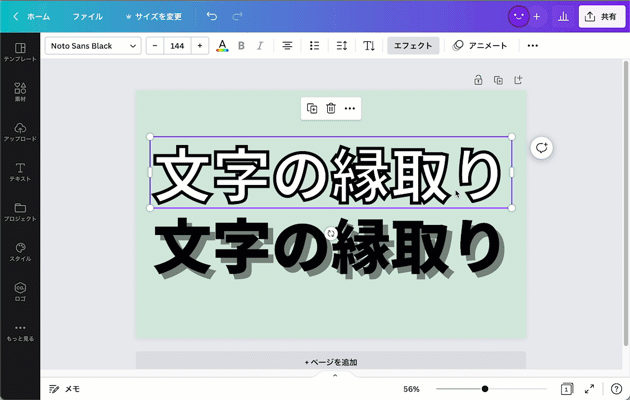This screenshot has height=400, width=630.
Task: Increase font size with plus button
Action: (200, 46)
